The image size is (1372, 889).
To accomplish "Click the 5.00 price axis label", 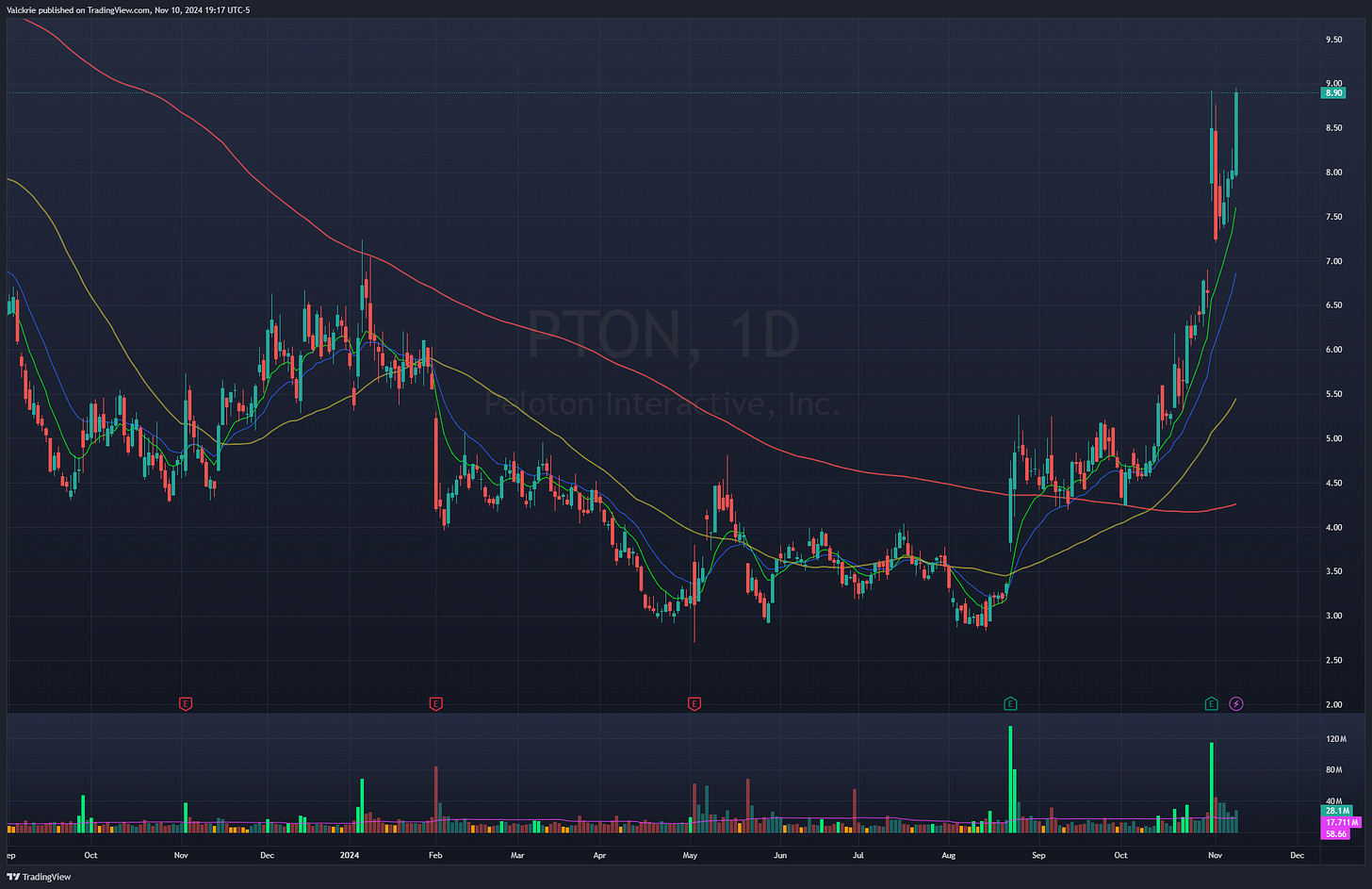I will coord(1334,438).
